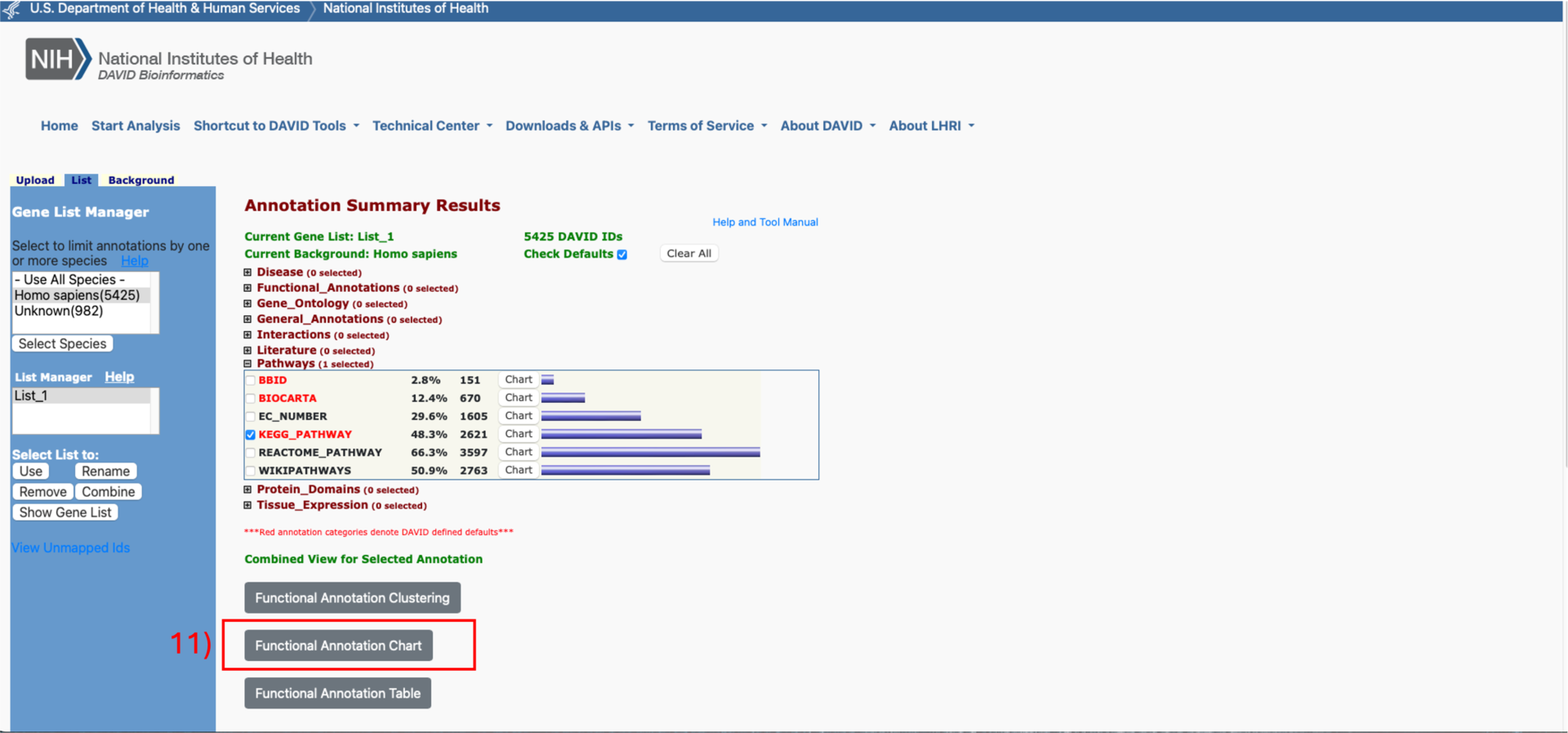This screenshot has width=1568, height=733.
Task: Click the NIH logo icon
Action: click(57, 59)
